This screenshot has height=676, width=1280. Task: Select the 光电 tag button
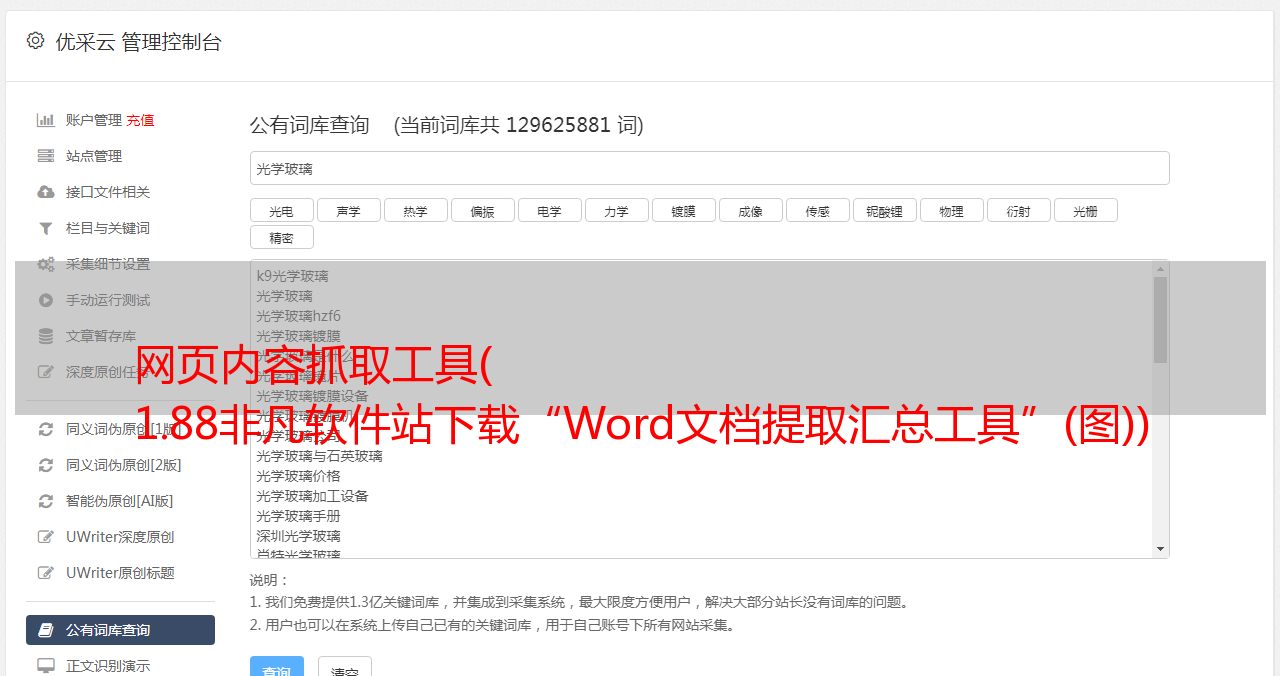tap(282, 210)
